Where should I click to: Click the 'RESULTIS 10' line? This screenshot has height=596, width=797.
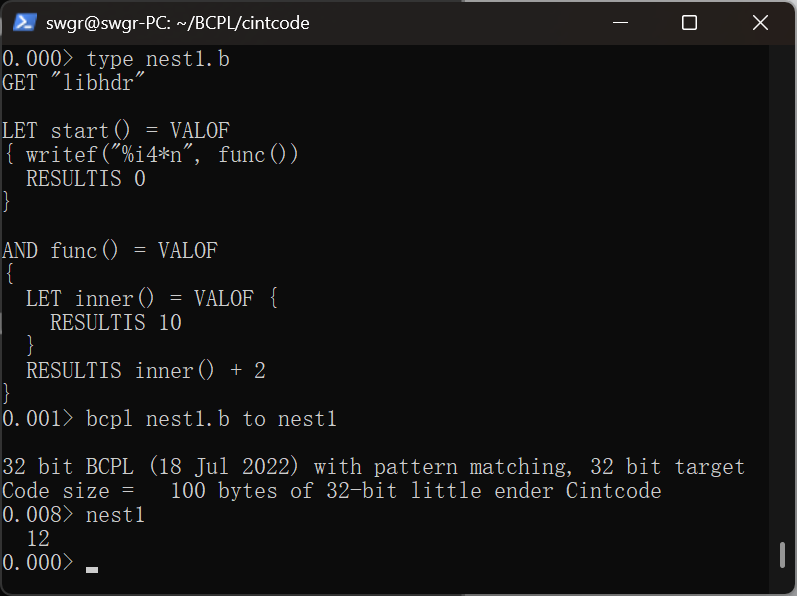(x=116, y=323)
